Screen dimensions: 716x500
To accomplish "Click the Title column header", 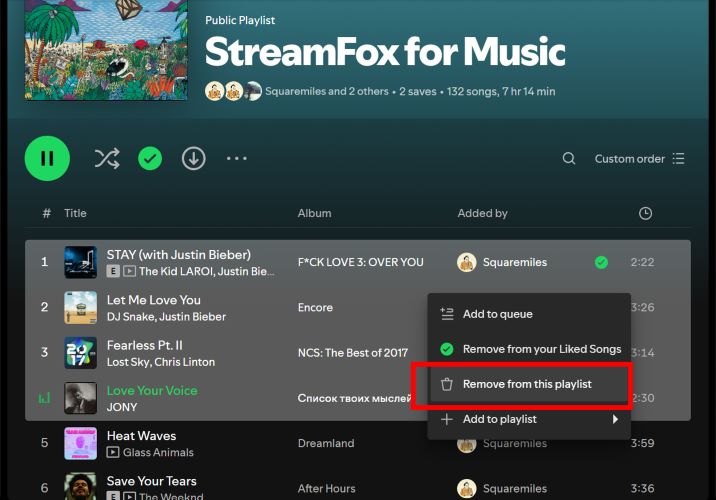I will click(75, 213).
